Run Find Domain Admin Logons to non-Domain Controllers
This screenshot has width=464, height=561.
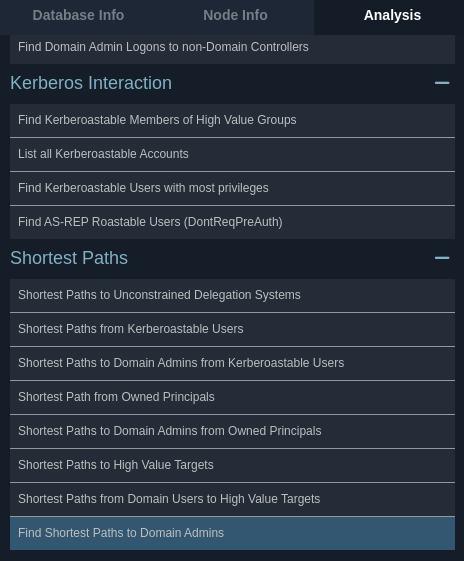pos(233,49)
